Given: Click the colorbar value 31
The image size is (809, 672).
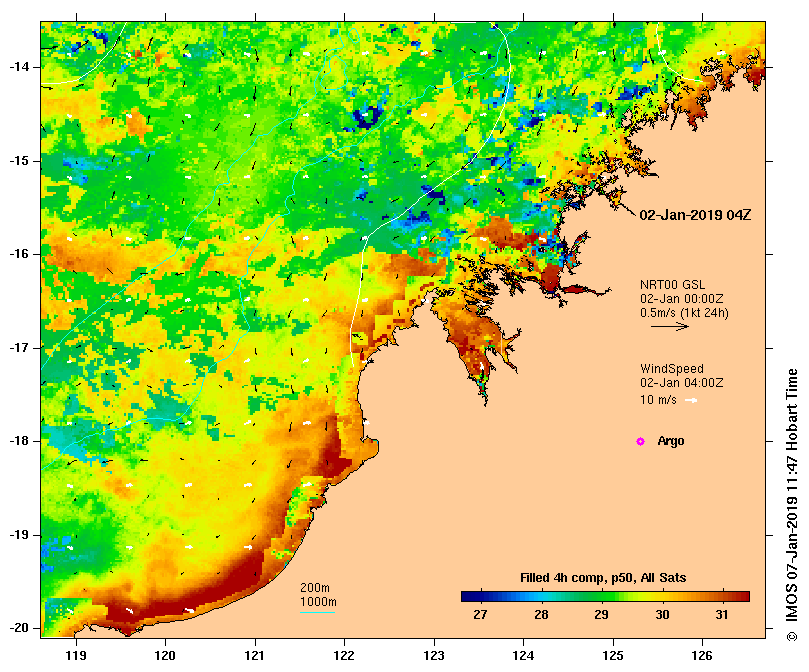Looking at the screenshot, I should coord(722,615).
